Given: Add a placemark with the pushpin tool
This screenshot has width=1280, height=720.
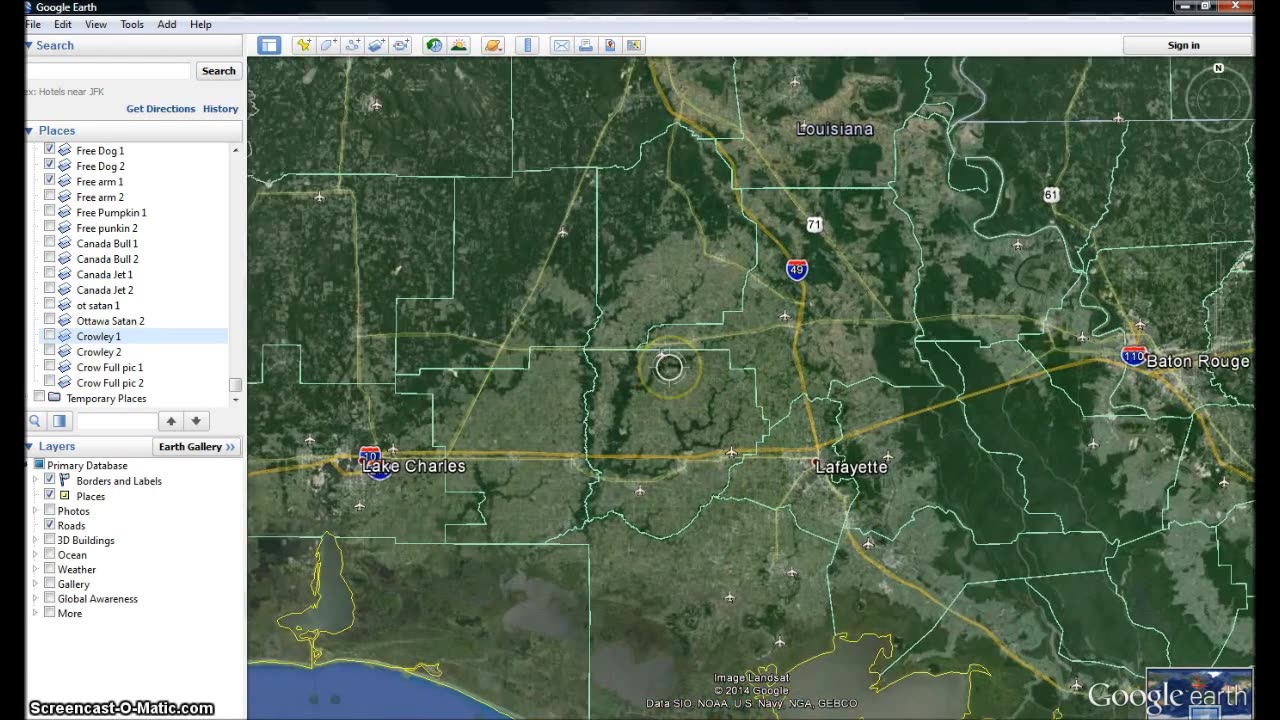Looking at the screenshot, I should tap(303, 45).
